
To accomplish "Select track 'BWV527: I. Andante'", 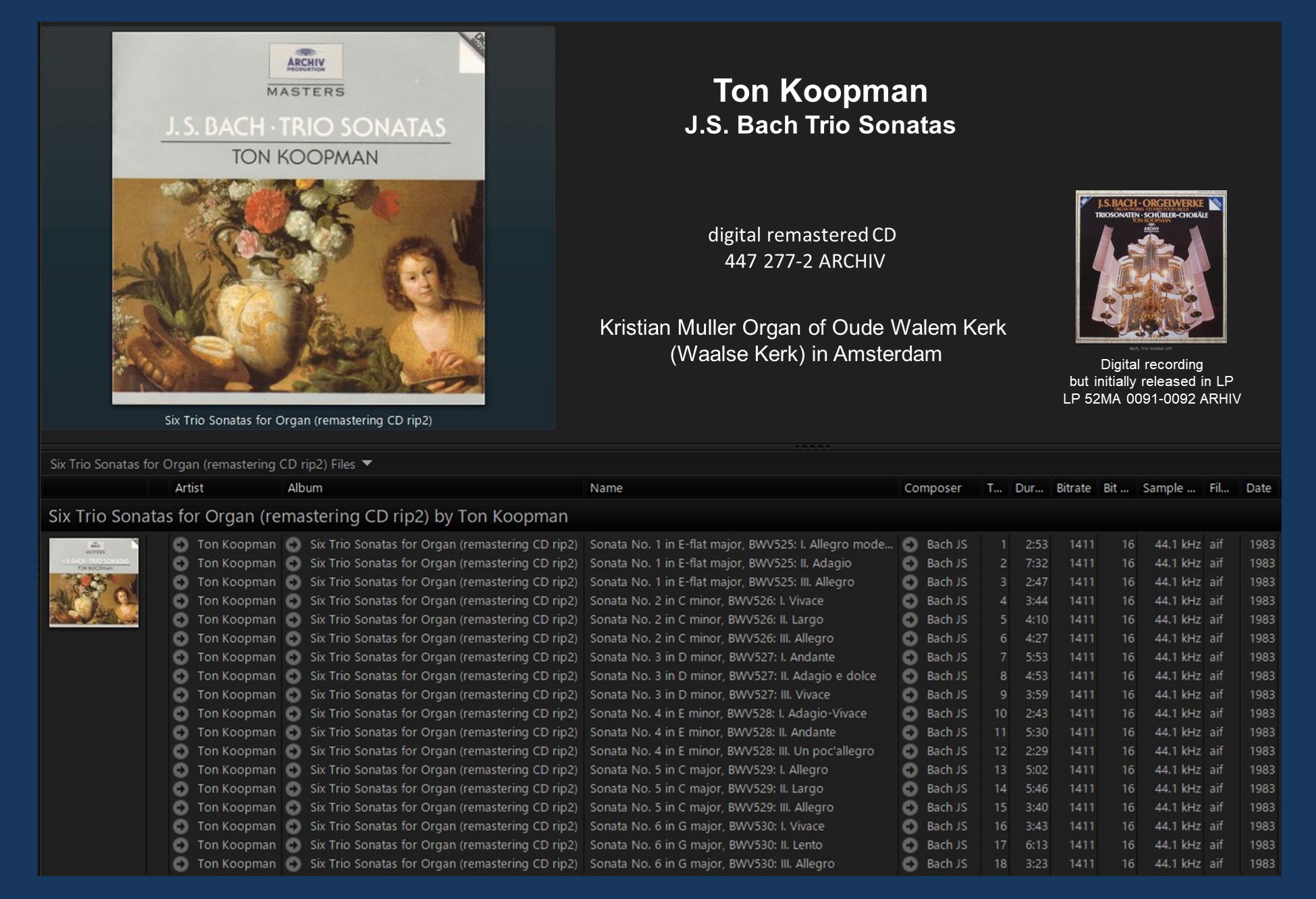I will [x=712, y=657].
